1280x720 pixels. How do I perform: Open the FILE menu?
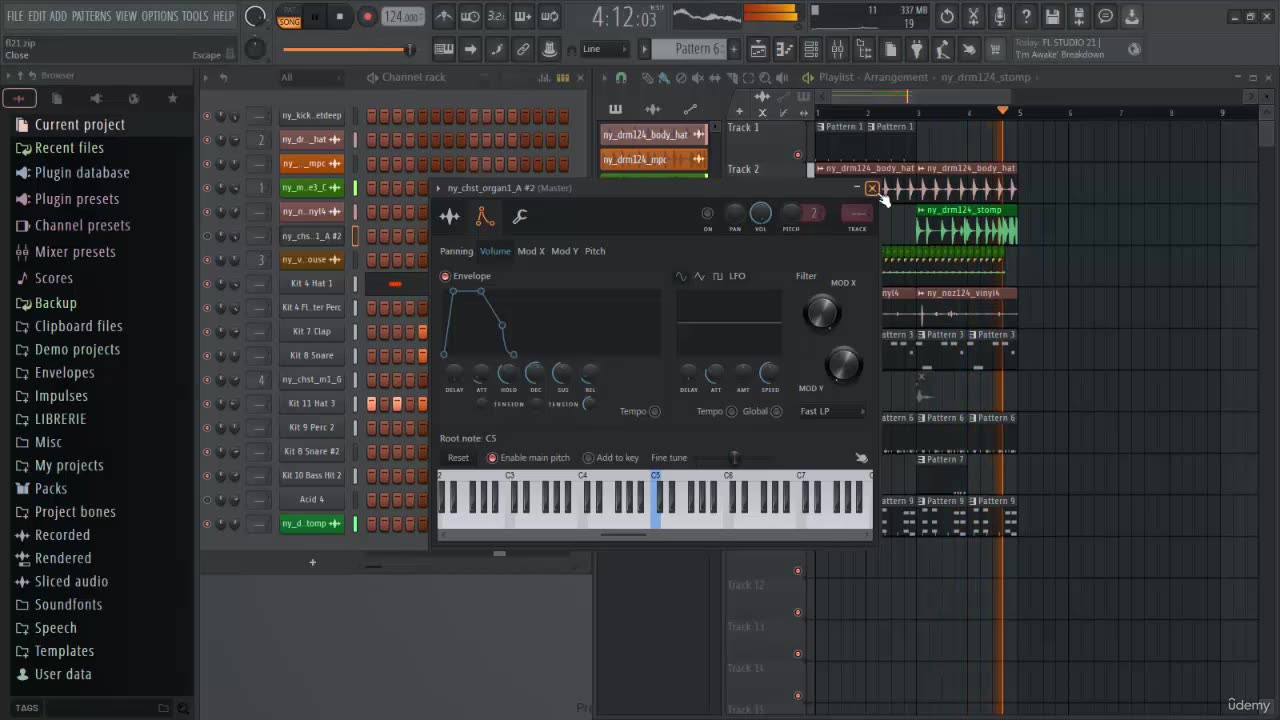coord(15,16)
